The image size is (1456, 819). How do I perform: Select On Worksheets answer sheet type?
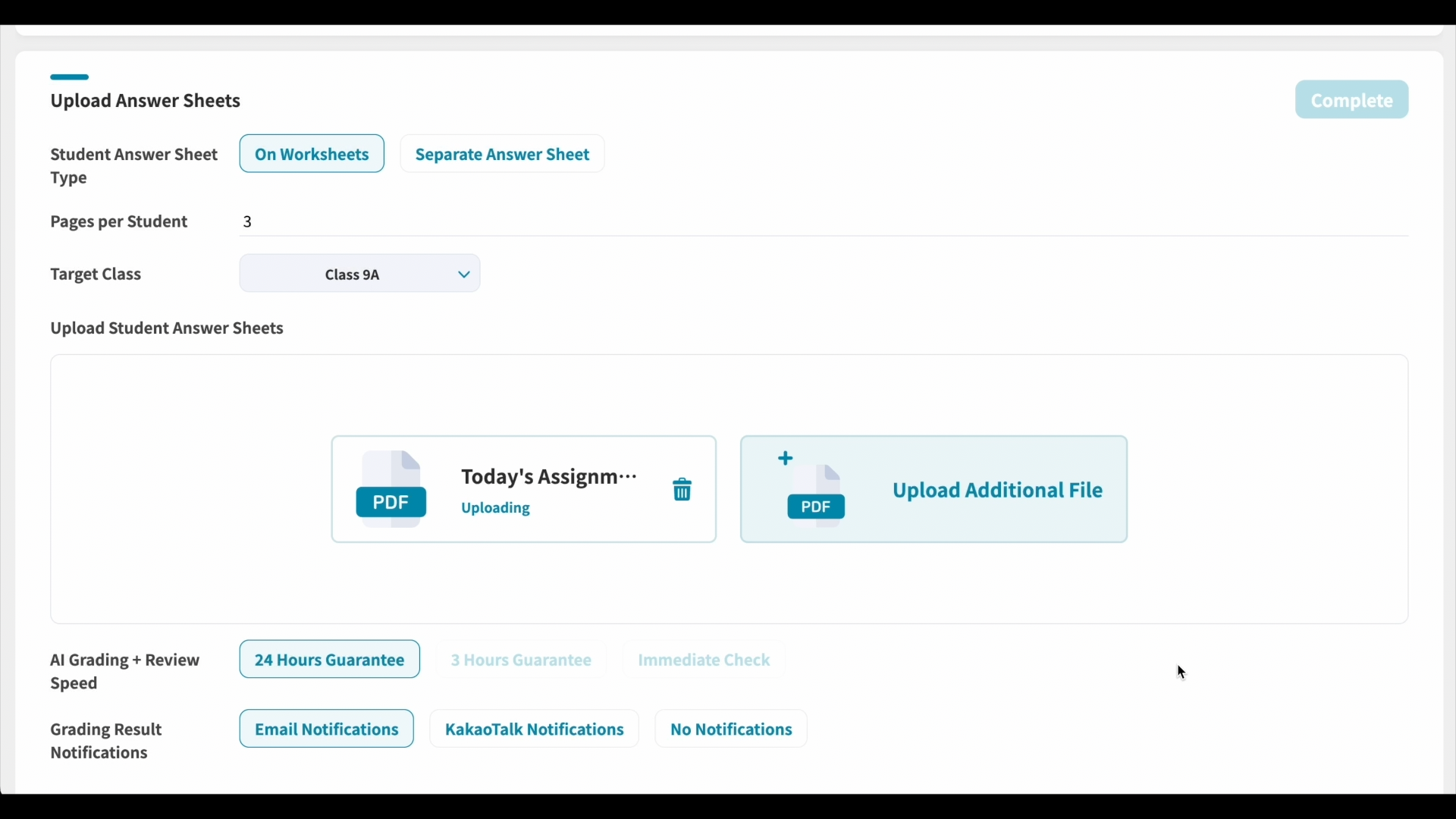coord(312,154)
